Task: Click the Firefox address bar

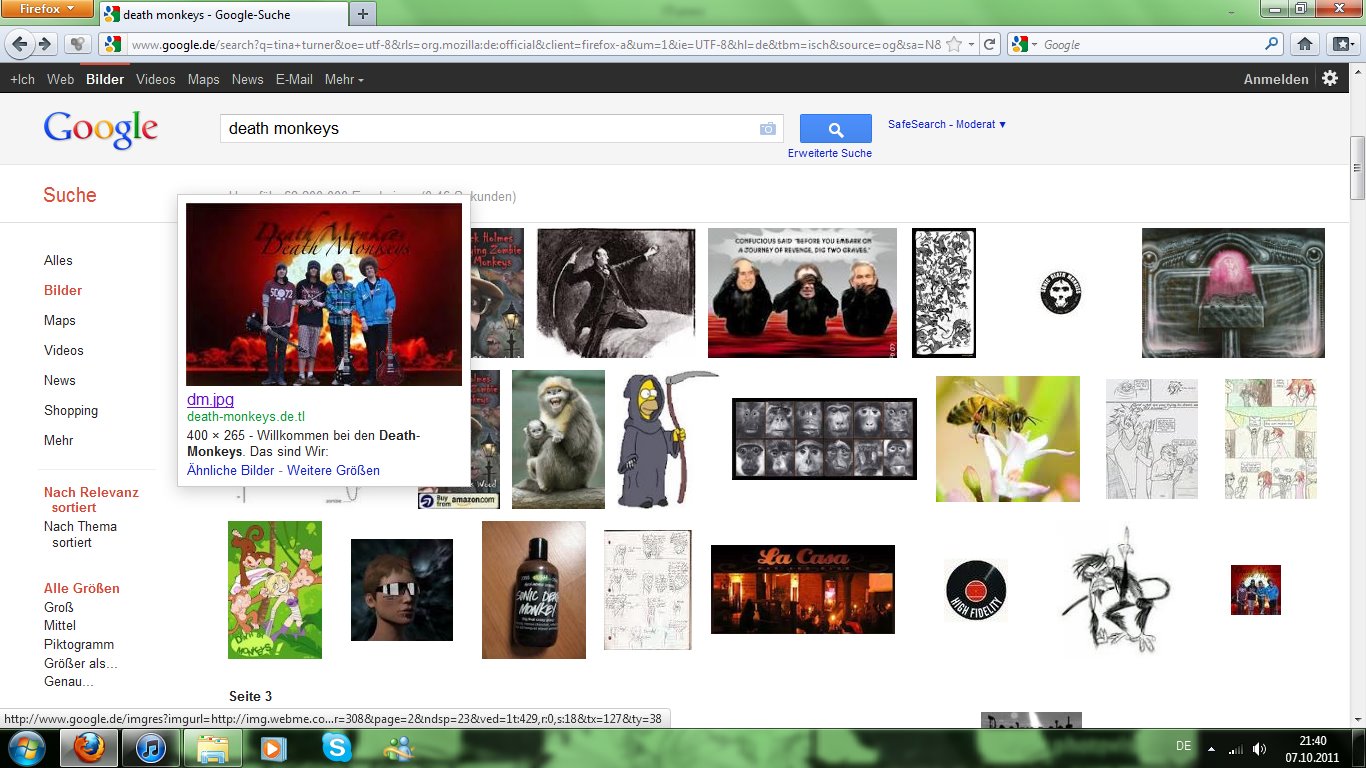Action: click(535, 44)
